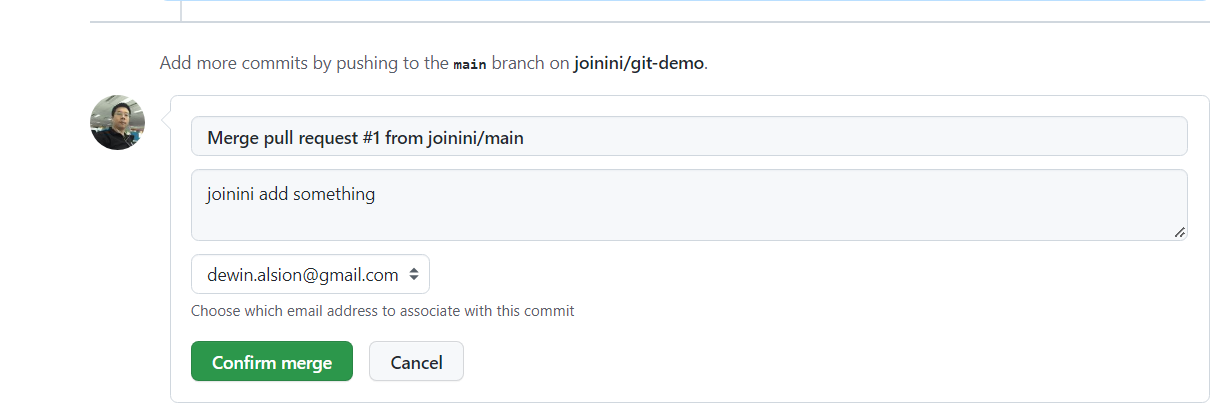
Task: Click the user avatar photo
Action: (x=117, y=123)
